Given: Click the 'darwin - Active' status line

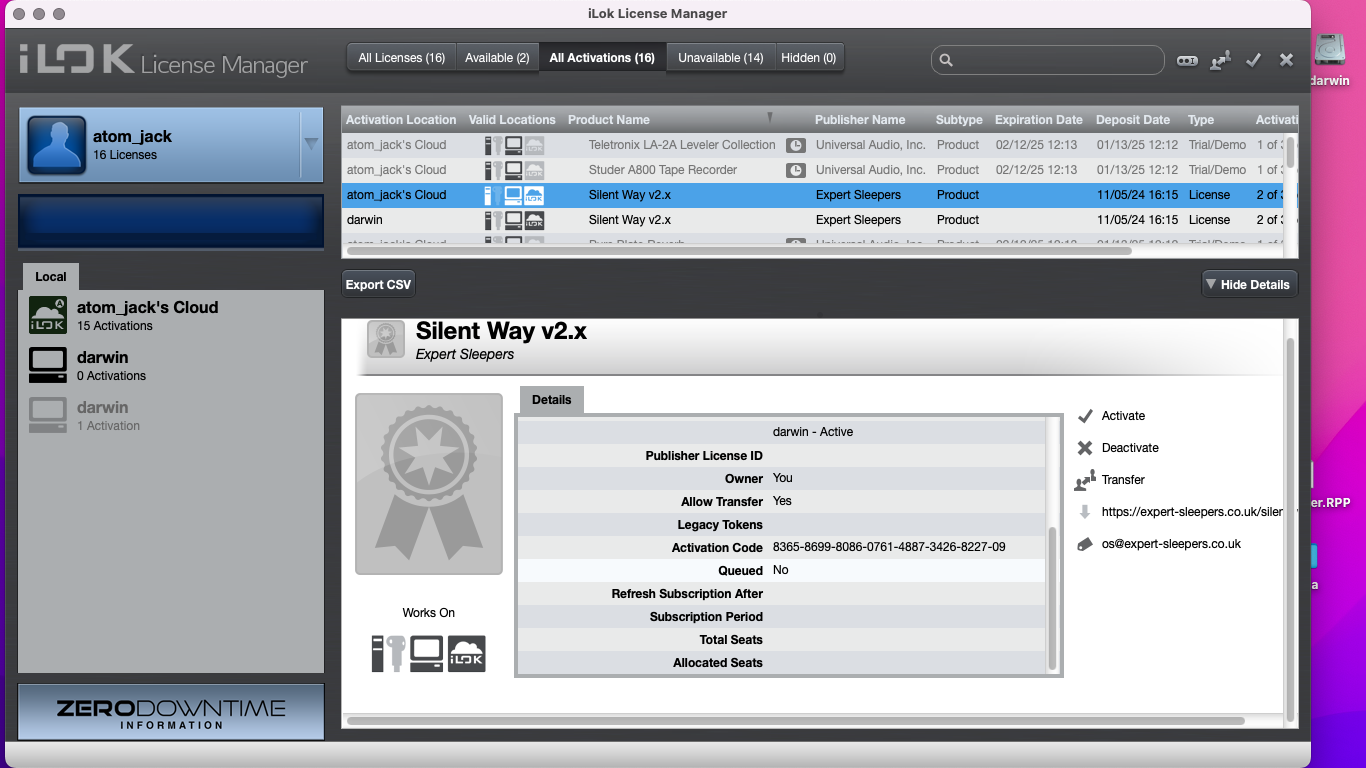Looking at the screenshot, I should (813, 432).
